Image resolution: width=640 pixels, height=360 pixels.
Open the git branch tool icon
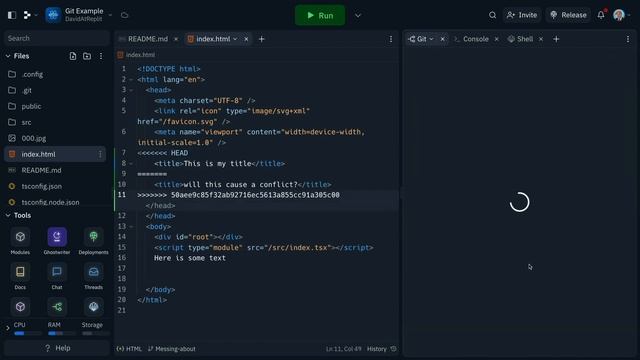pyautogui.click(x=57, y=307)
